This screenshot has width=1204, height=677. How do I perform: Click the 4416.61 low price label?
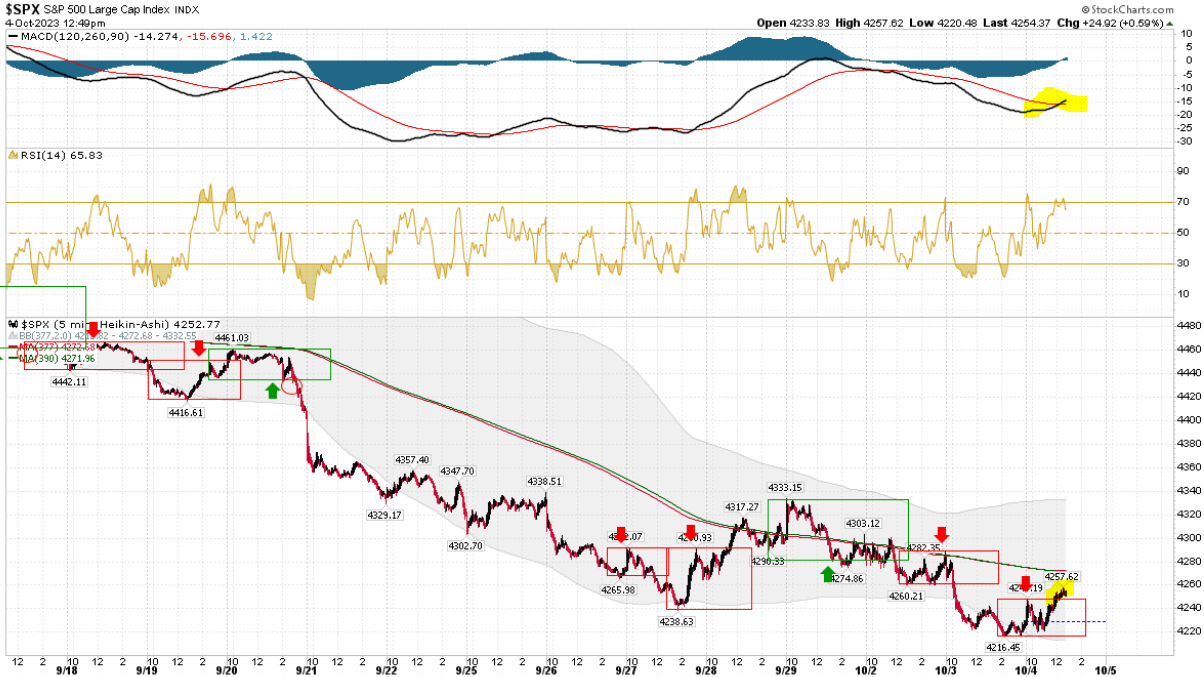[185, 412]
